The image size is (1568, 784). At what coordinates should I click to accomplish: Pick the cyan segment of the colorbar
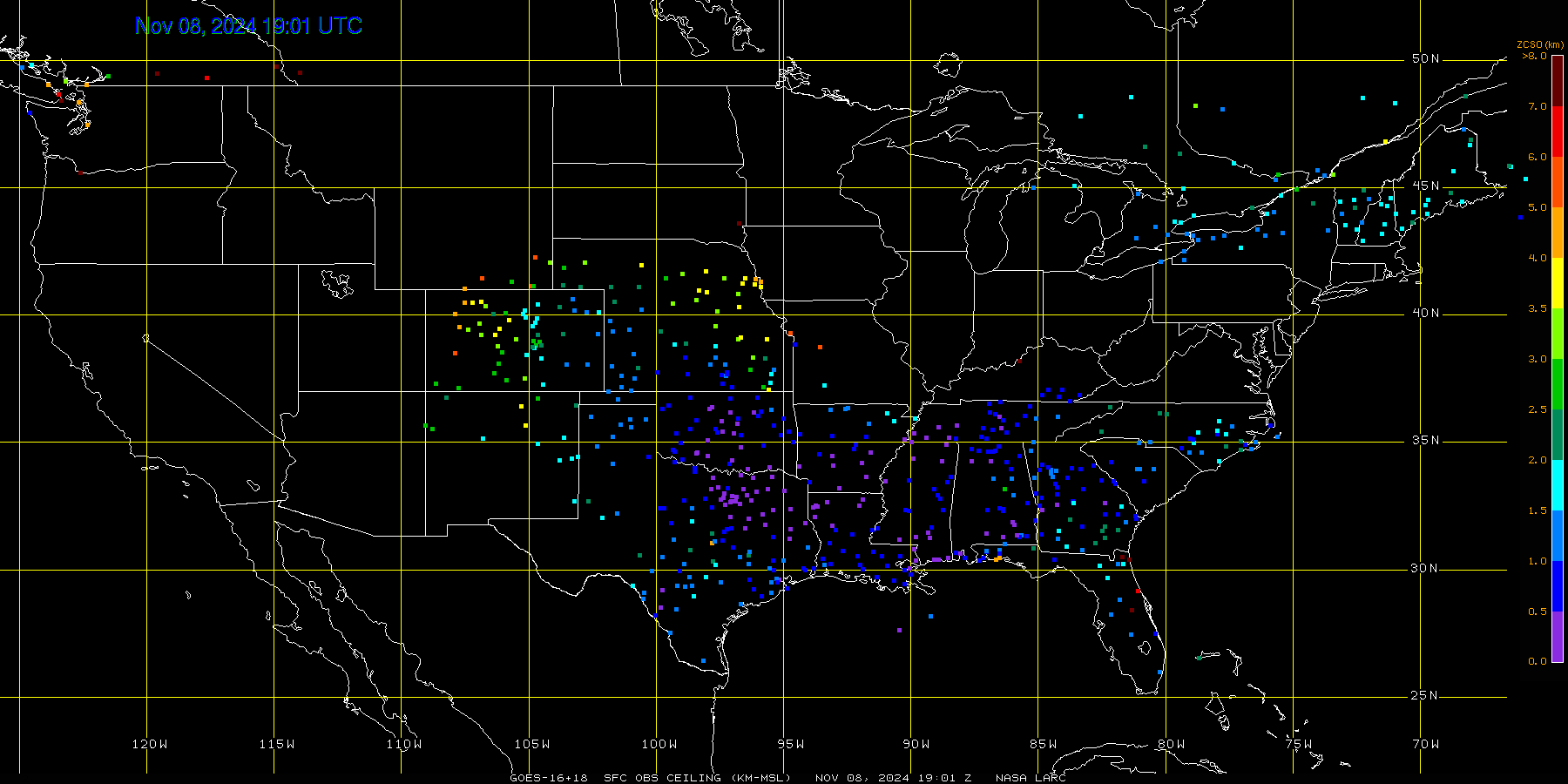[1558, 485]
